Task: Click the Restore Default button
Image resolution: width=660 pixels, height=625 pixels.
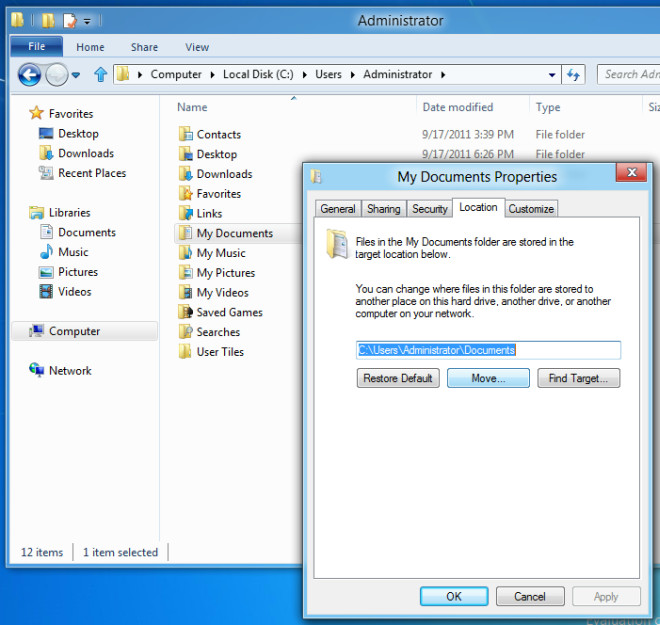Action: pos(398,378)
